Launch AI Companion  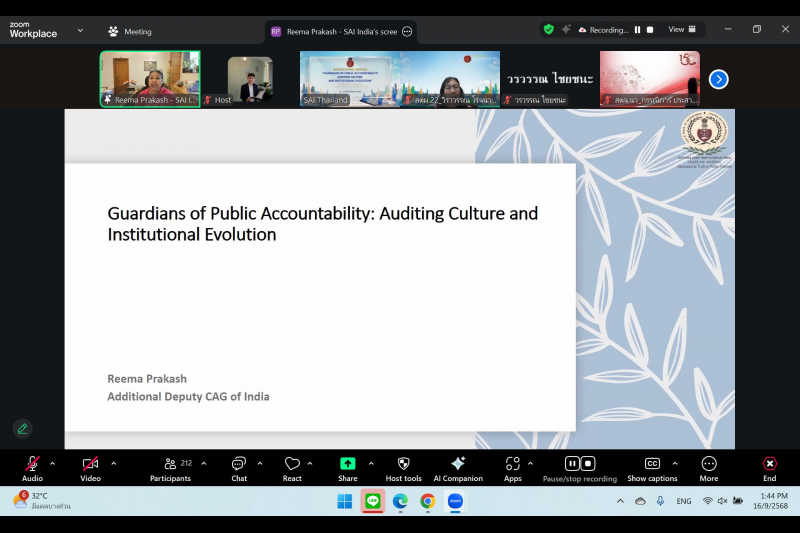tap(458, 464)
